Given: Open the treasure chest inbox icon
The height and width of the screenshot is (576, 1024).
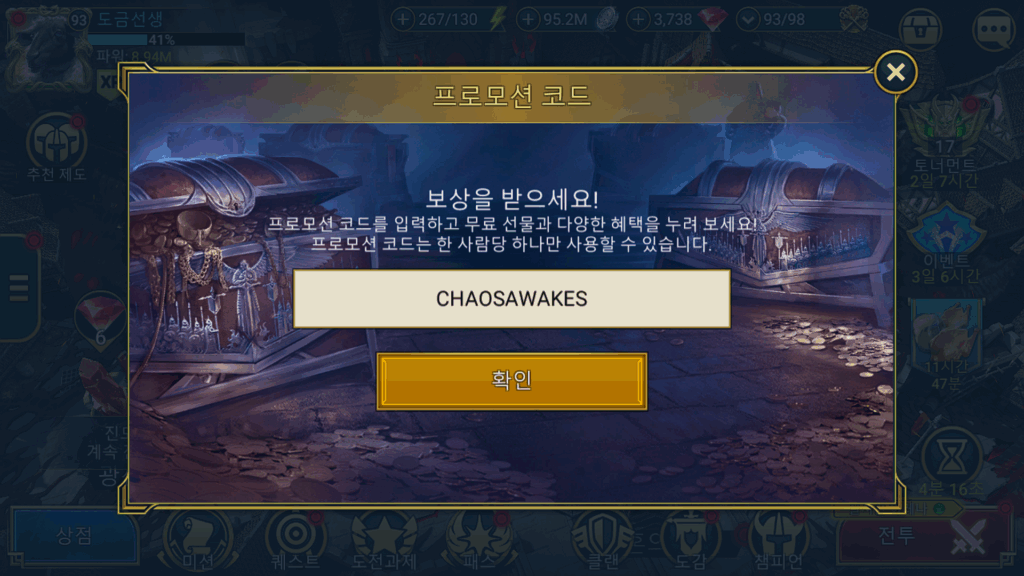Looking at the screenshot, I should click(920, 29).
